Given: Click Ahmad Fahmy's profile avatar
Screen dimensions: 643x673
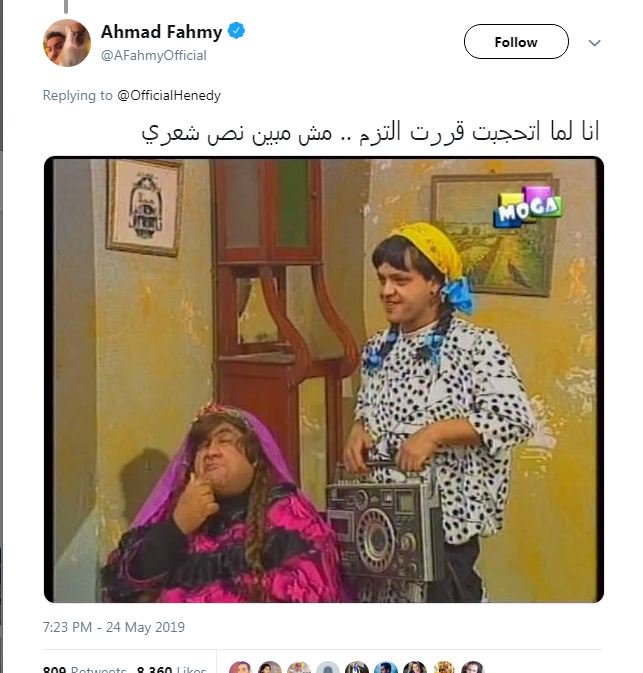Looking at the screenshot, I should click(67, 43).
